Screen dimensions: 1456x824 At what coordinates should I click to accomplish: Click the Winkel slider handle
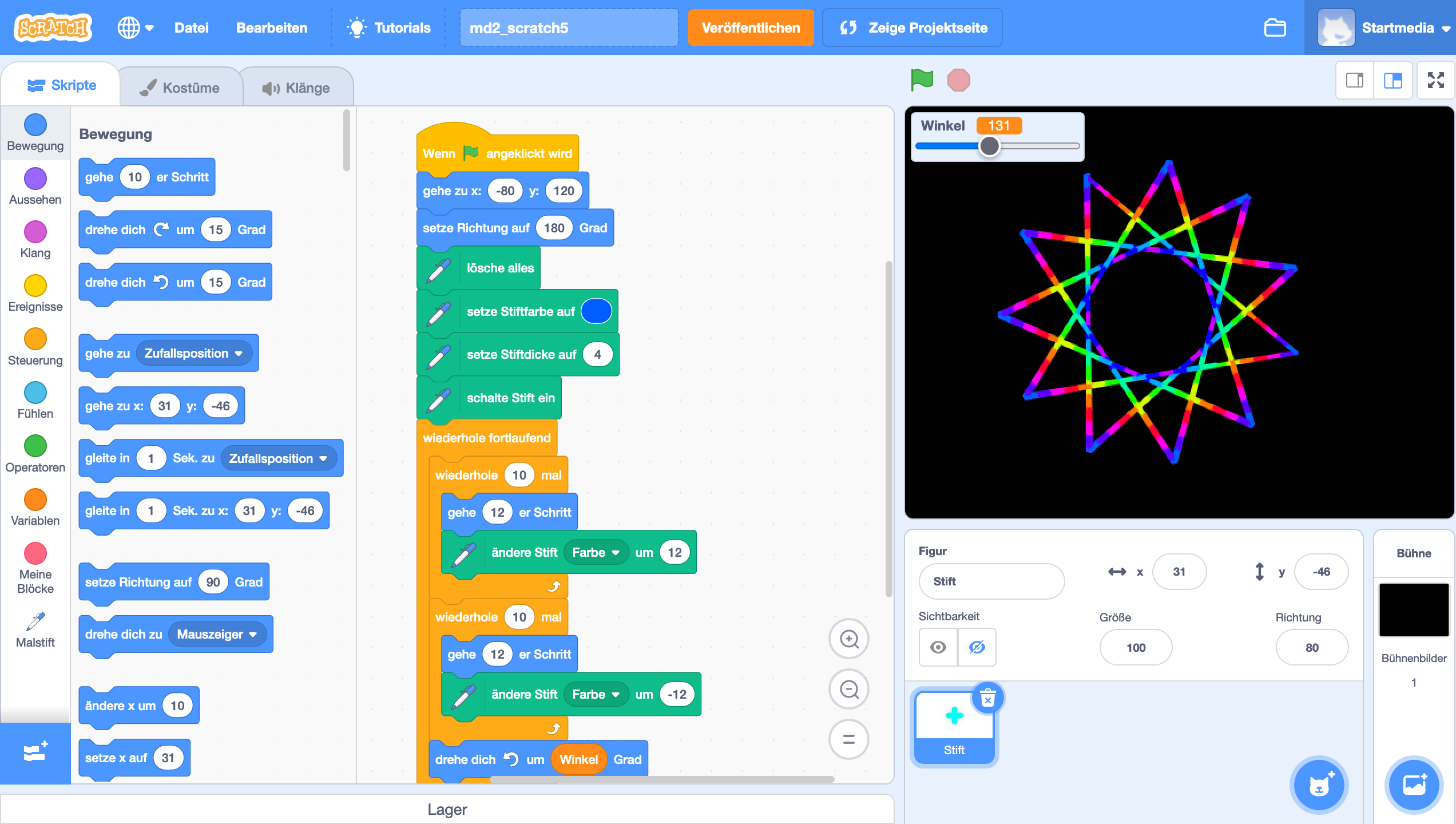(x=989, y=146)
